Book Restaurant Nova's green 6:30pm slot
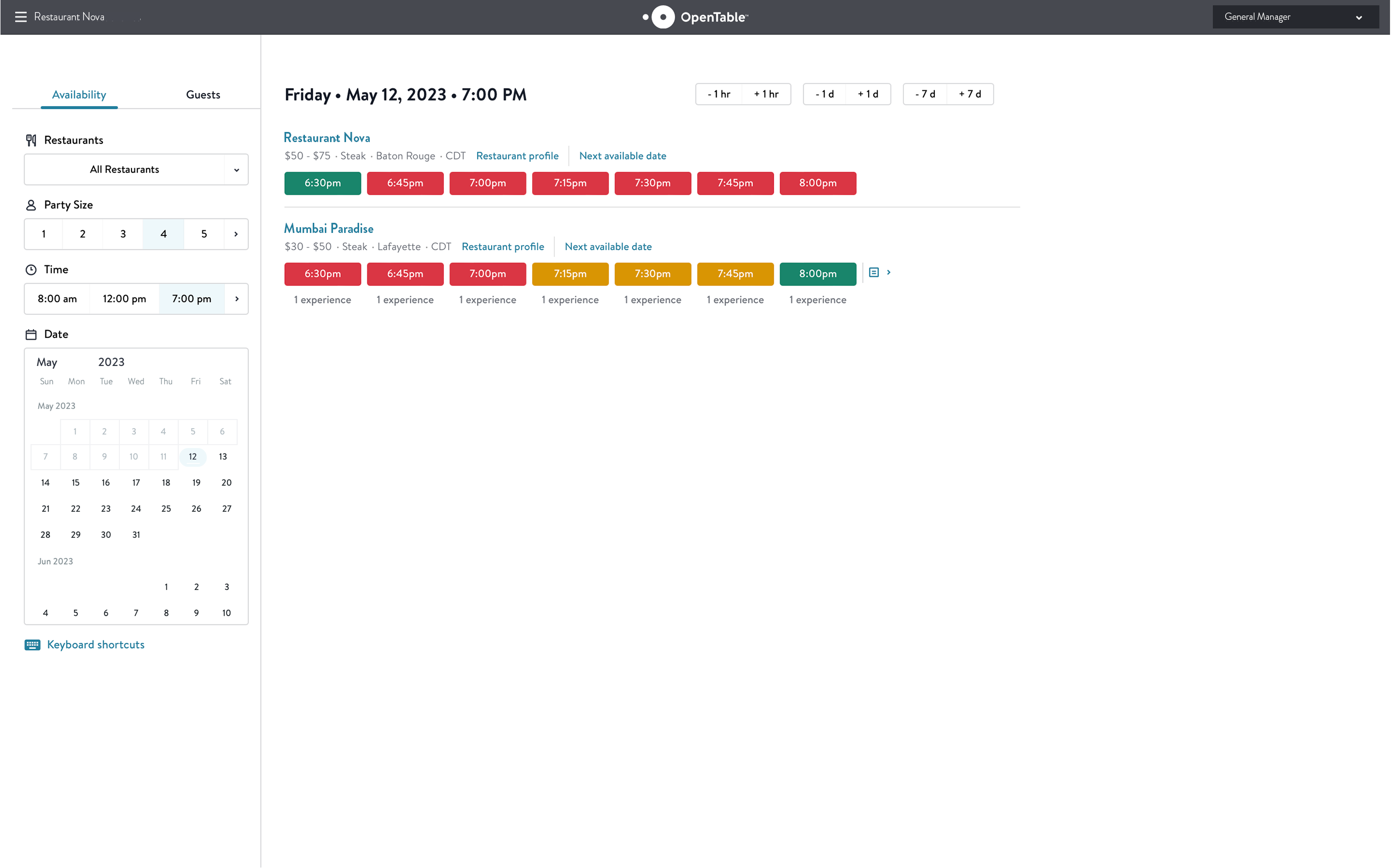Screen dimensions: 1391x868 323,183
